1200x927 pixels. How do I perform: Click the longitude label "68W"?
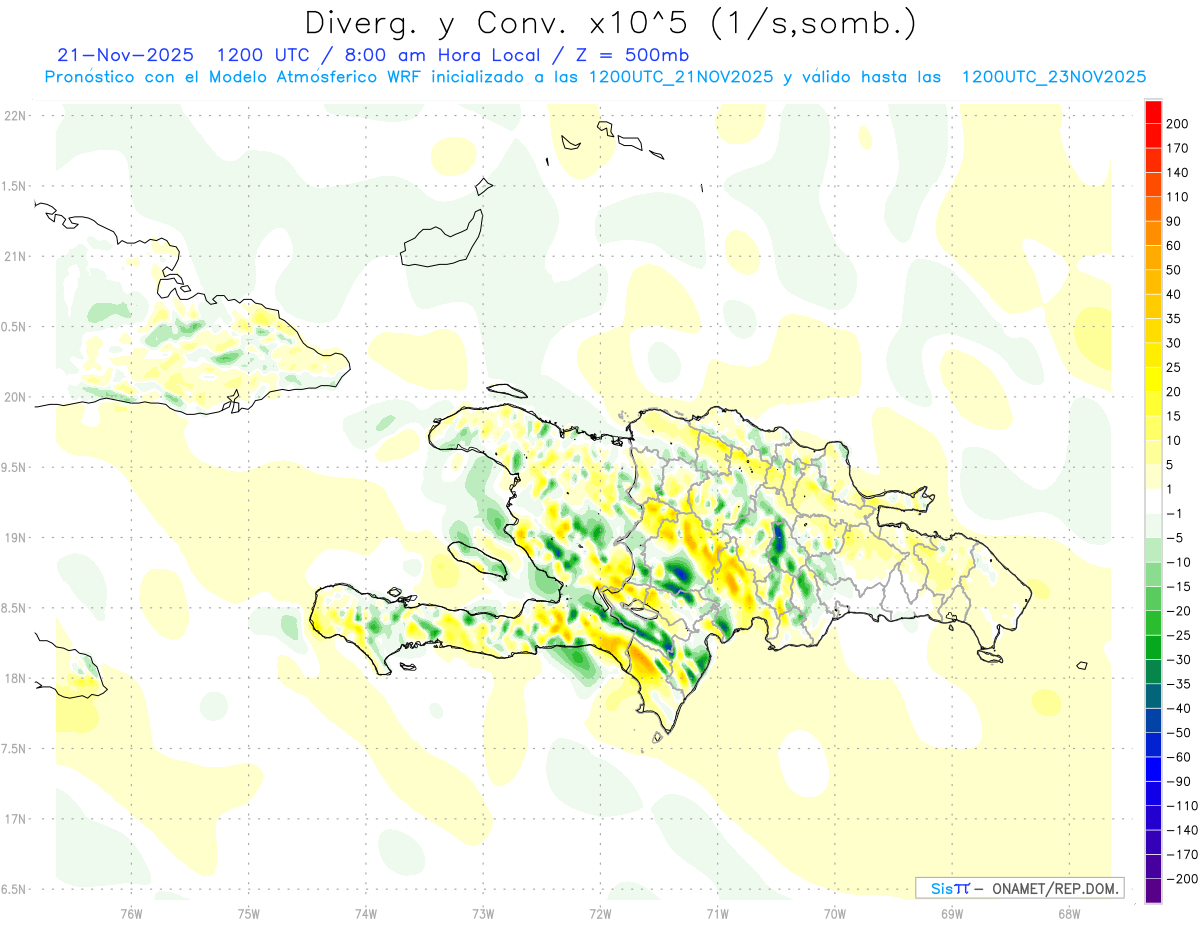[1069, 913]
